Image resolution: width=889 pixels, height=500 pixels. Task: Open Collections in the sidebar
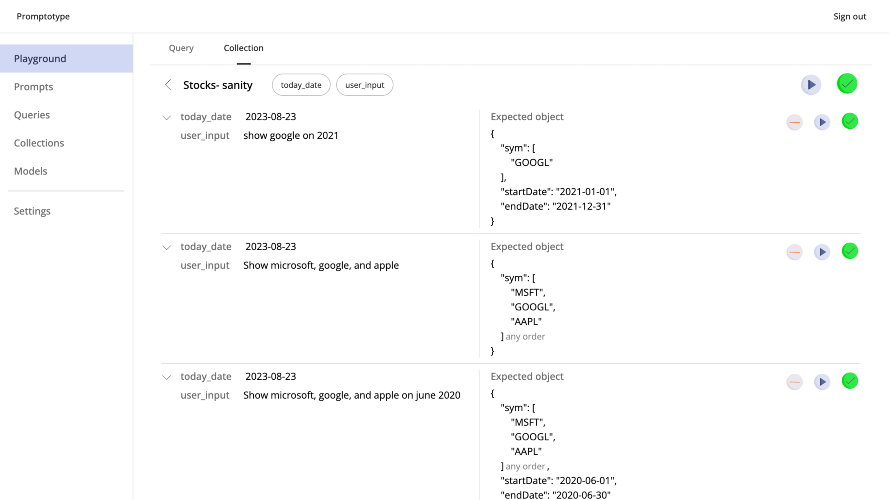pyautogui.click(x=39, y=143)
